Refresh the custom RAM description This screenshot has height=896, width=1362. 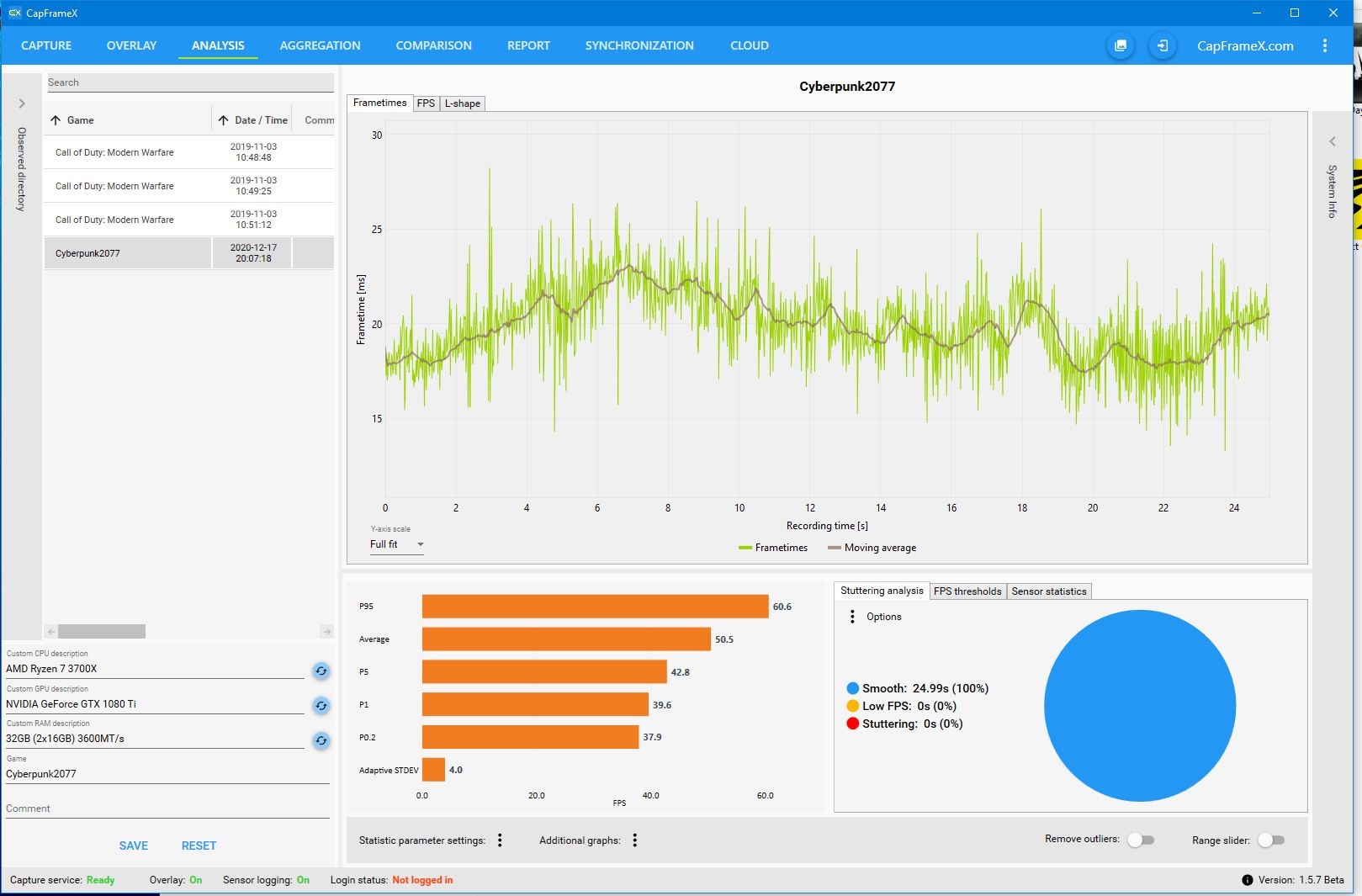321,740
